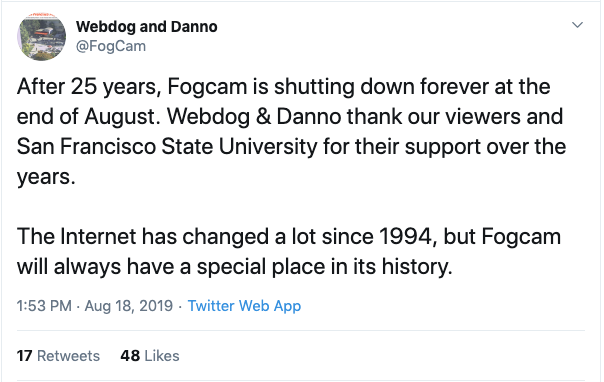The width and height of the screenshot is (604, 382).
Task: View the 48 Likes list
Action: pyautogui.click(x=150, y=356)
